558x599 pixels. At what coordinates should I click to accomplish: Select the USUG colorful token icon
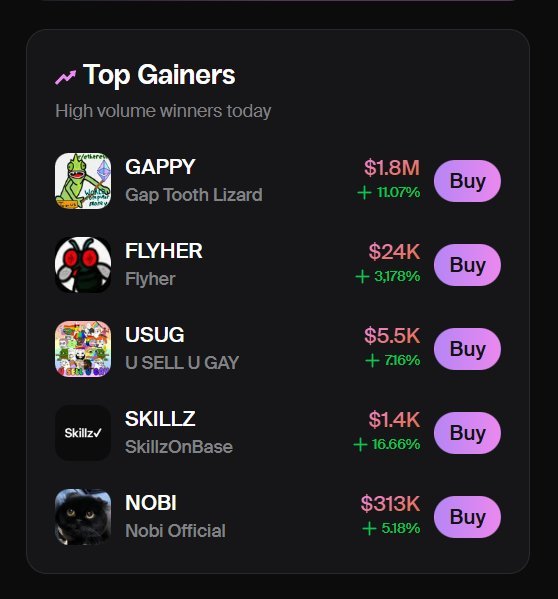click(x=83, y=349)
